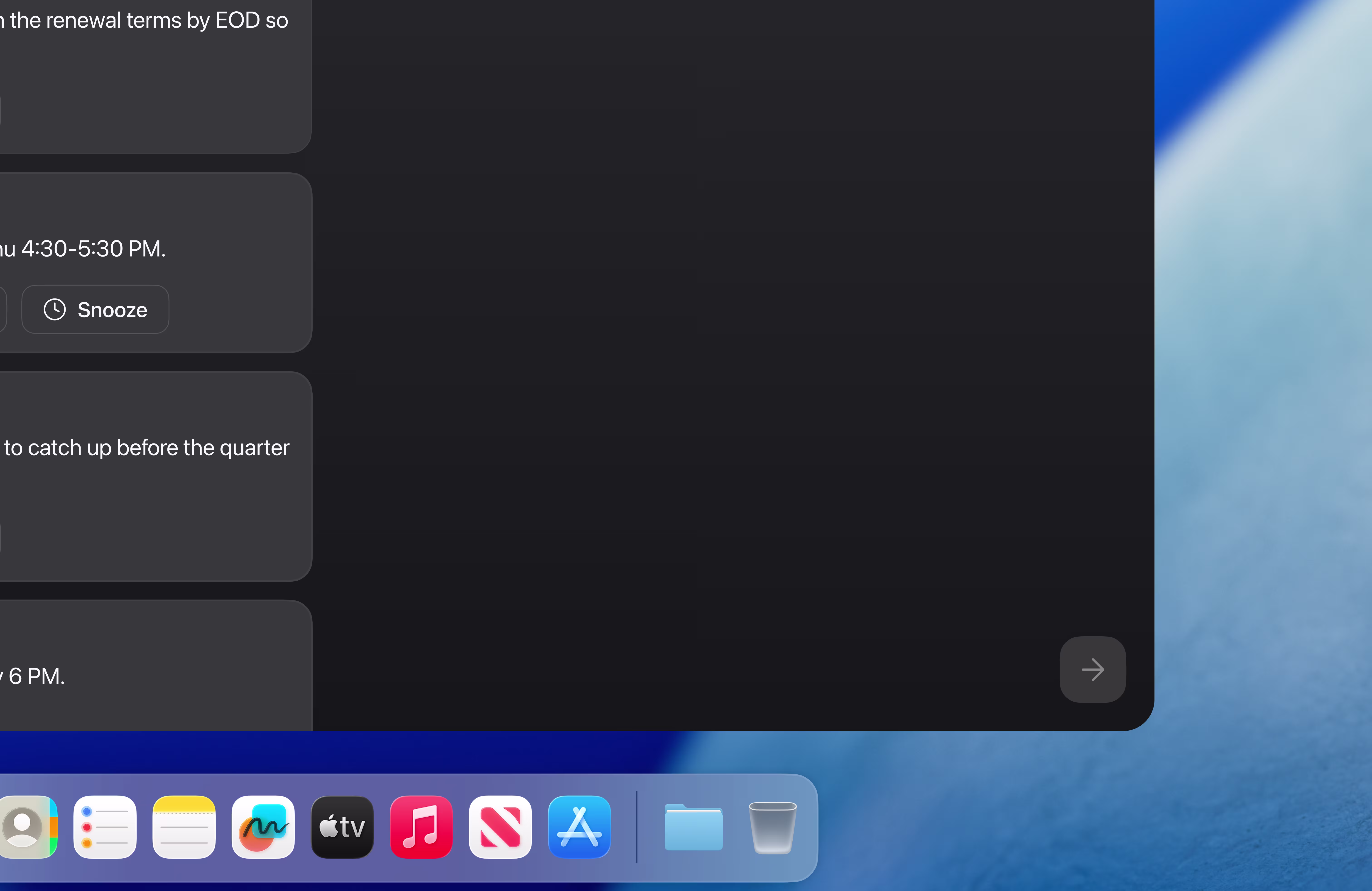Launch the Notes app
This screenshot has width=1372, height=891.
[184, 827]
